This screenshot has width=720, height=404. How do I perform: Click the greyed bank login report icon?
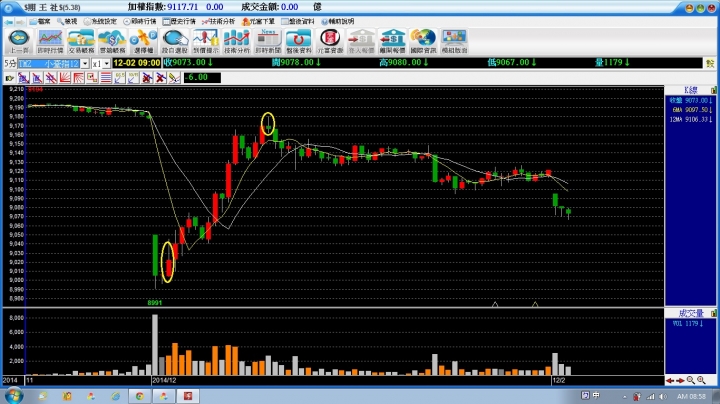pyautogui.click(x=361, y=41)
